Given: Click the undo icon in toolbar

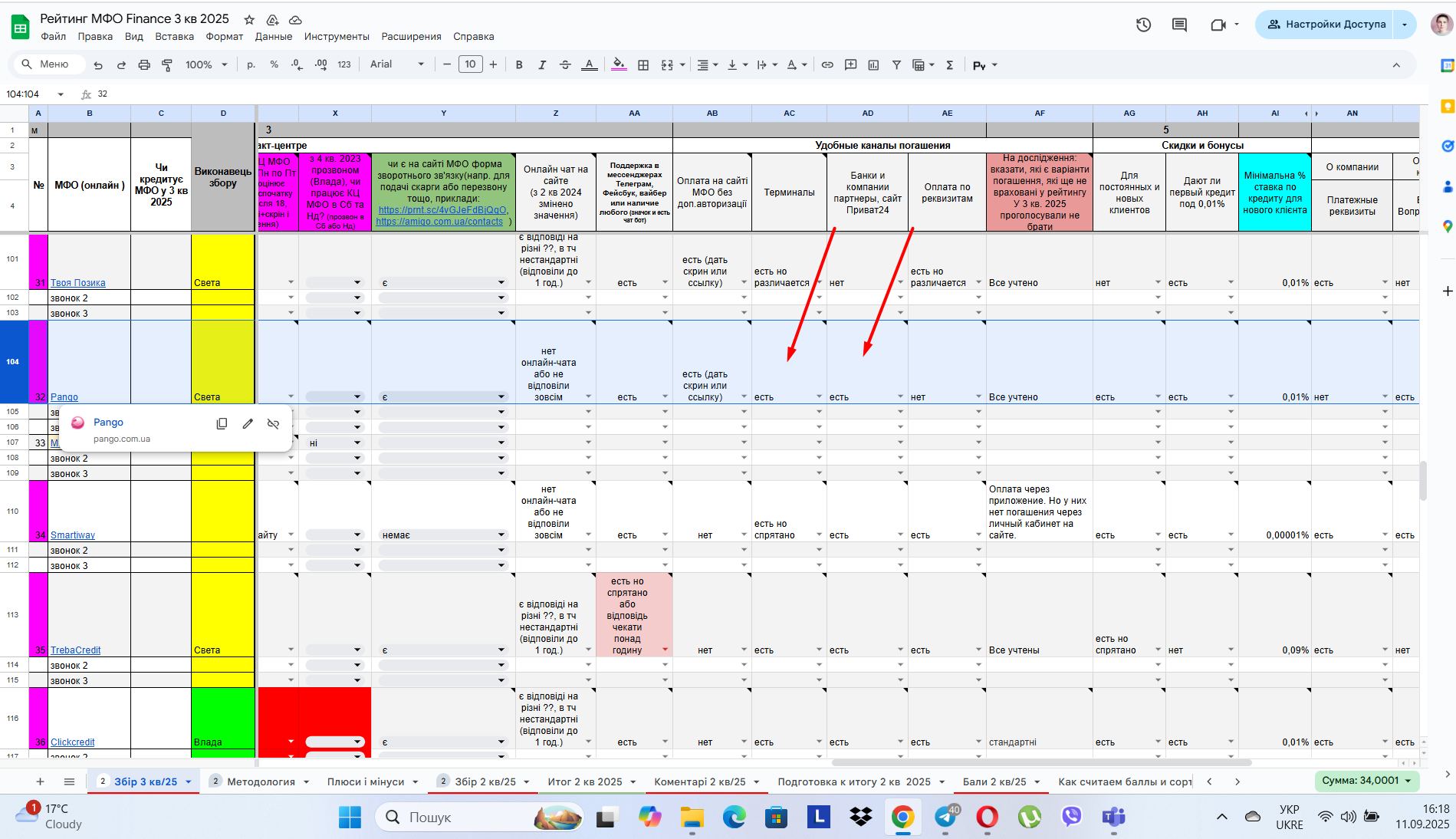Looking at the screenshot, I should tap(97, 65).
